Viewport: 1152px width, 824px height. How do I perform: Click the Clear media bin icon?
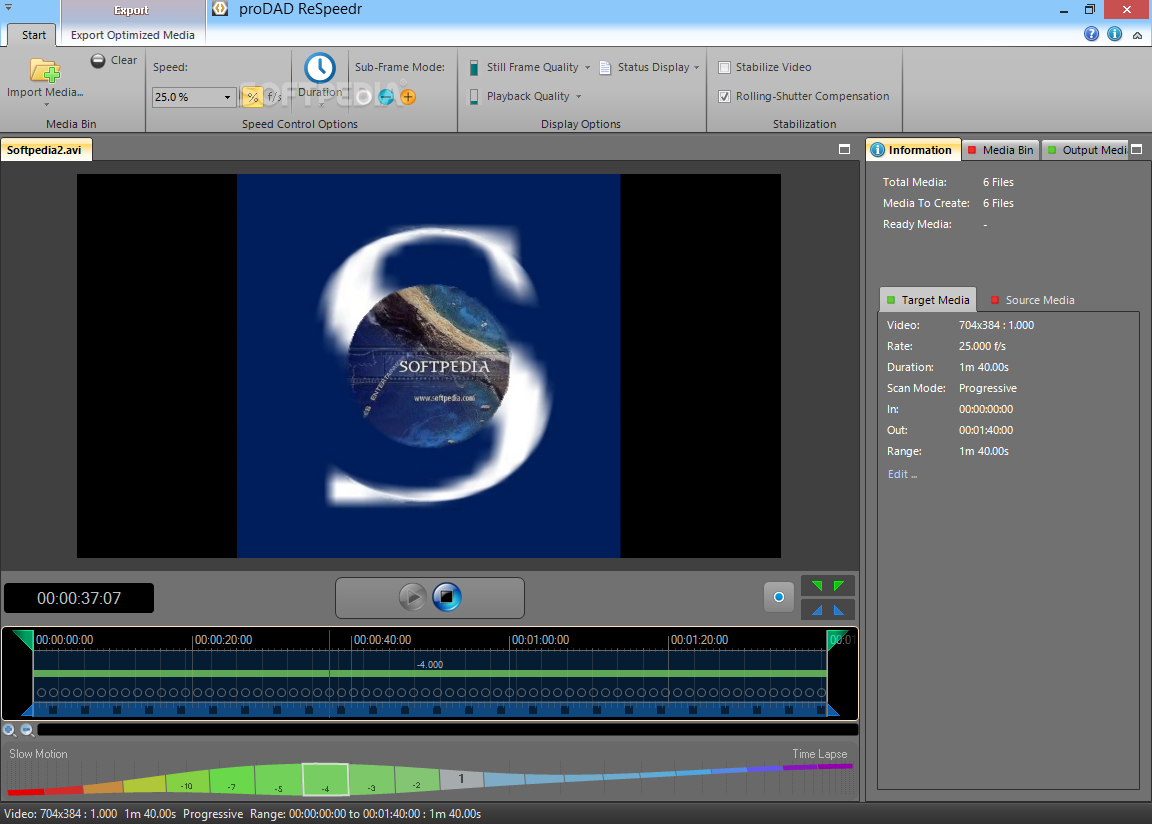(x=98, y=60)
